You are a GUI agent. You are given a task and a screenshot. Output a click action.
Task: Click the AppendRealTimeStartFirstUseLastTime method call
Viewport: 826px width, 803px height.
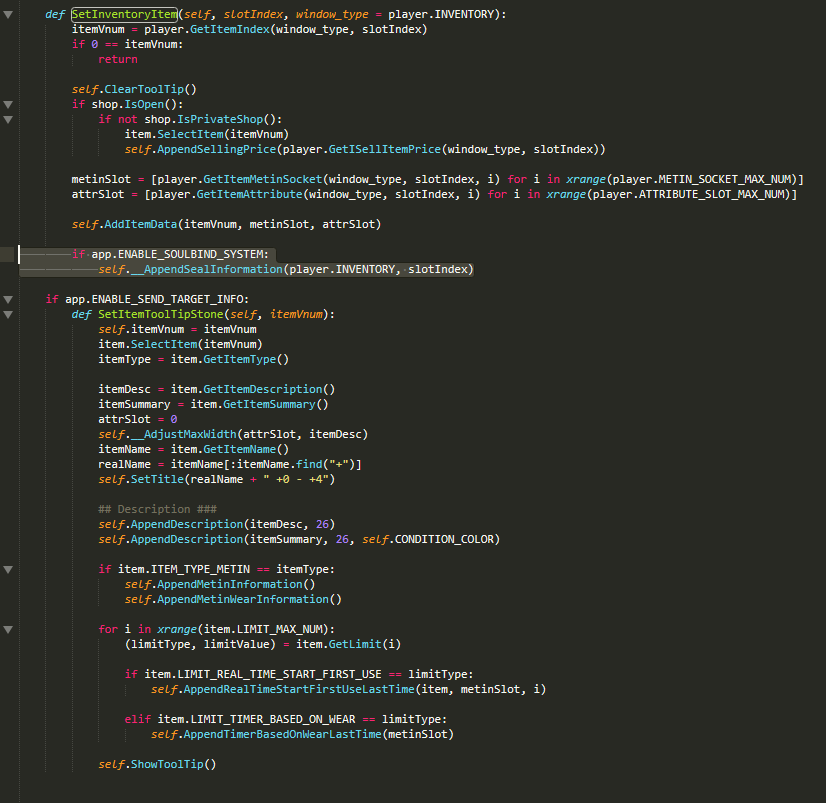point(299,689)
